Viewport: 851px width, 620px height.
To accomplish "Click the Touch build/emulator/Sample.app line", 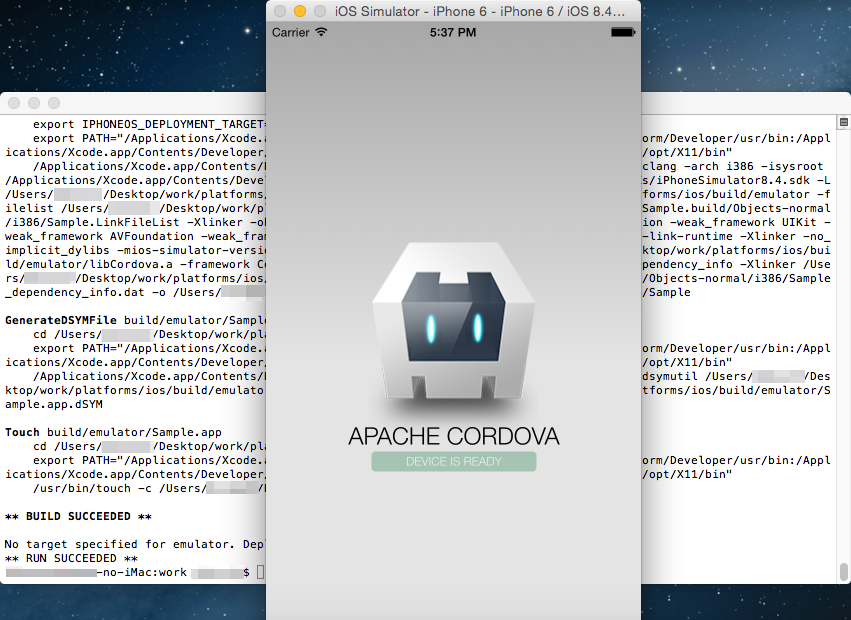I will point(113,432).
